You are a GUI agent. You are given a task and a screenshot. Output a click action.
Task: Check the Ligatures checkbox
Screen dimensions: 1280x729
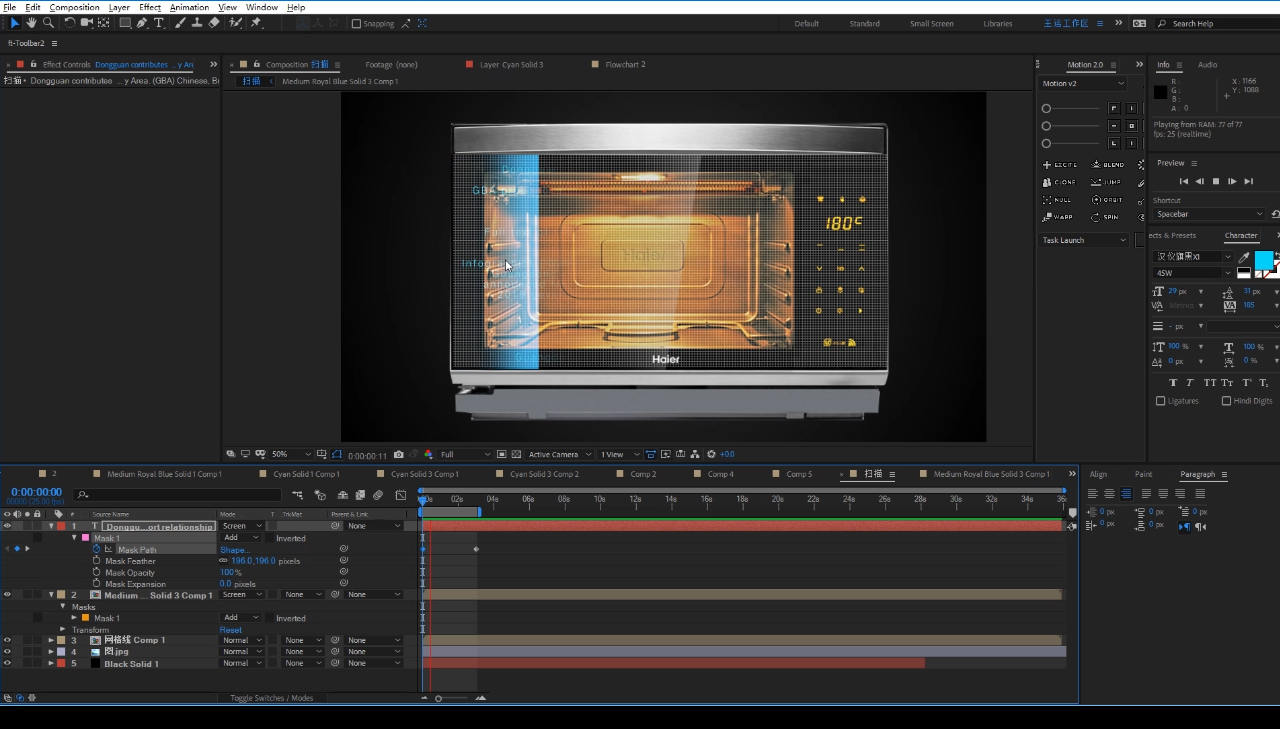coord(1161,401)
